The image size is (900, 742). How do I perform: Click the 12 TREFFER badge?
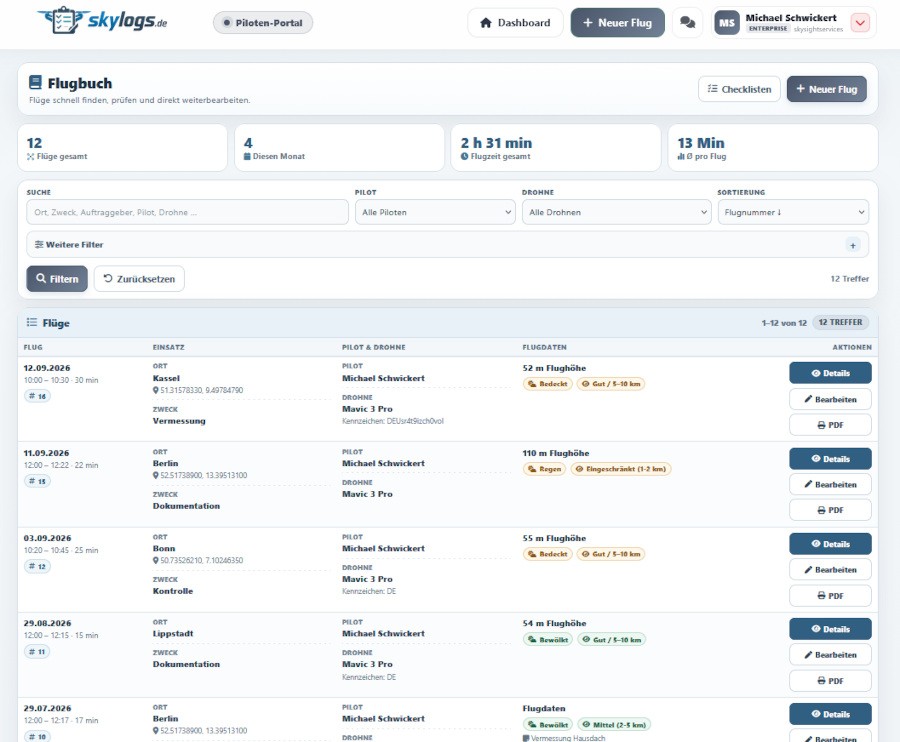tap(840, 323)
